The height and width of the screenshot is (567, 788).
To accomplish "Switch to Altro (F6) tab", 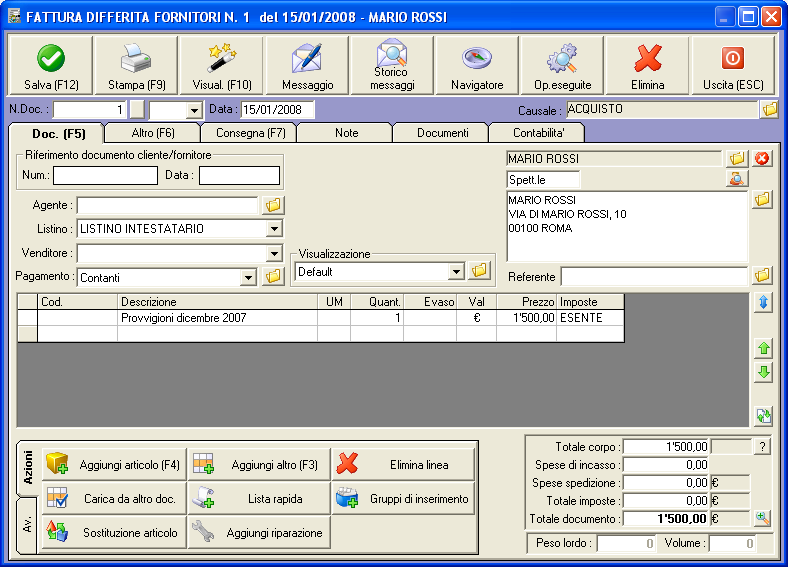I will (x=153, y=133).
